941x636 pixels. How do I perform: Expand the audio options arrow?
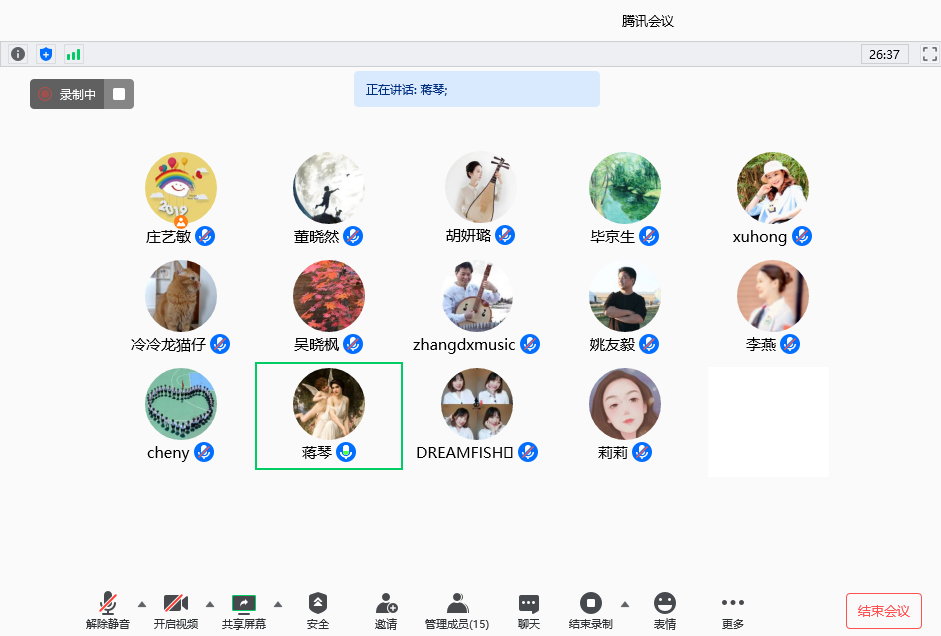pyautogui.click(x=141, y=604)
